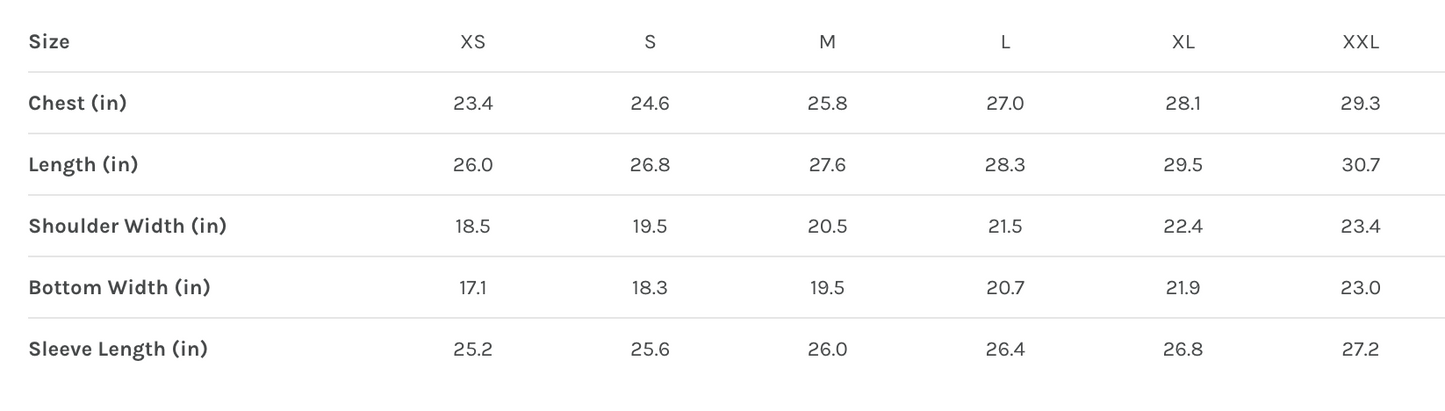
Task: Click length value 30.7 for XXL
Action: (x=1361, y=165)
